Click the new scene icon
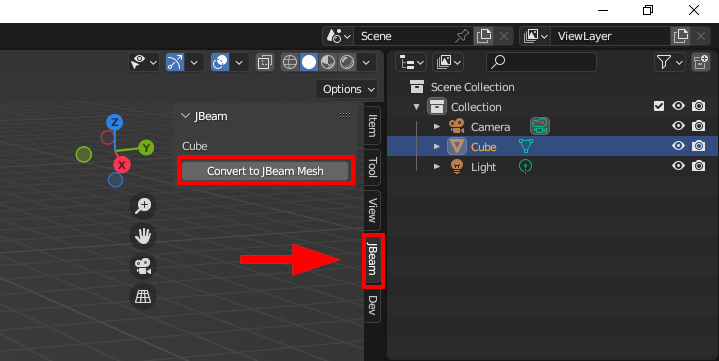The width and height of the screenshot is (719, 361). click(x=484, y=36)
